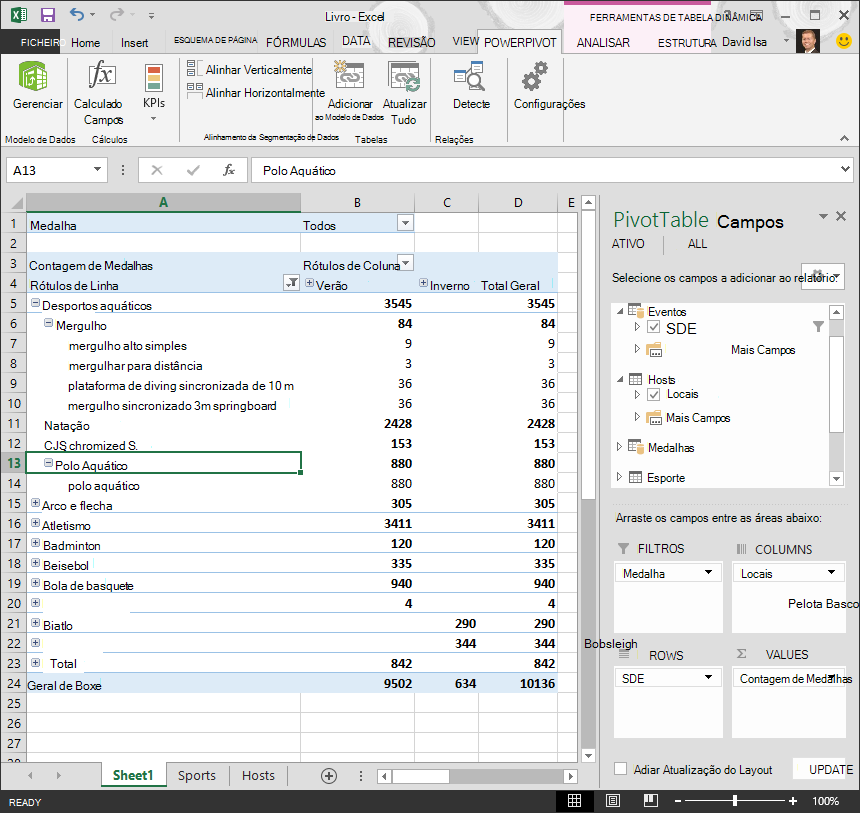Open the Name Box dropdown
The height and width of the screenshot is (813, 860).
coord(97,169)
